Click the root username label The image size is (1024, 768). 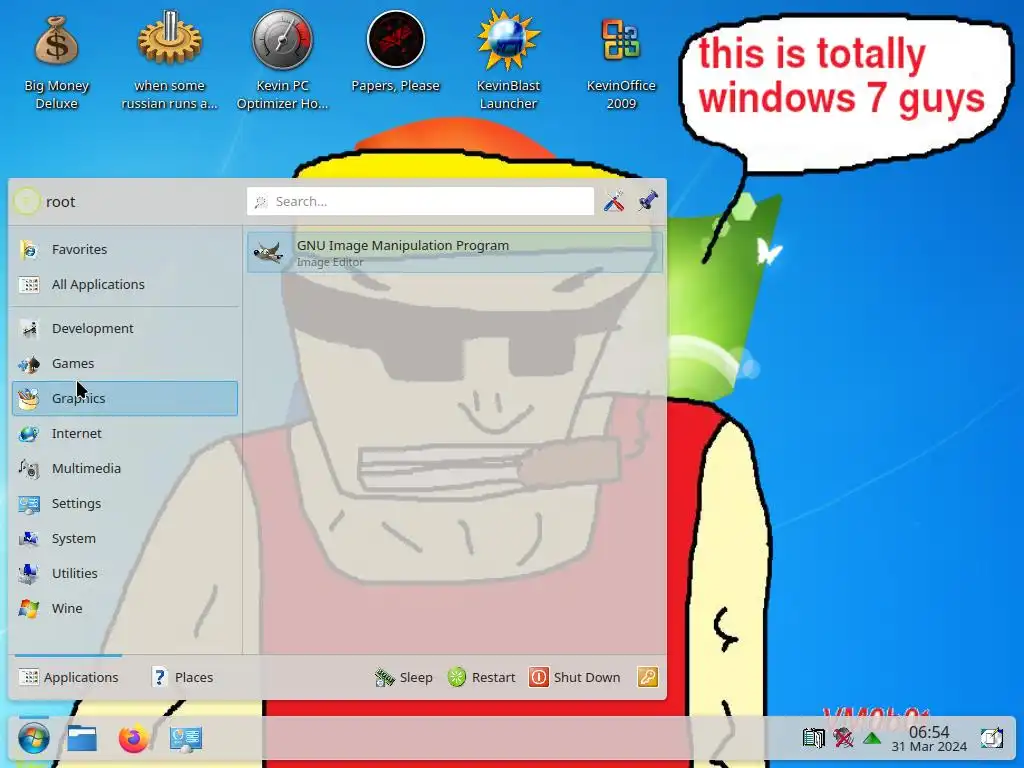pyautogui.click(x=61, y=202)
